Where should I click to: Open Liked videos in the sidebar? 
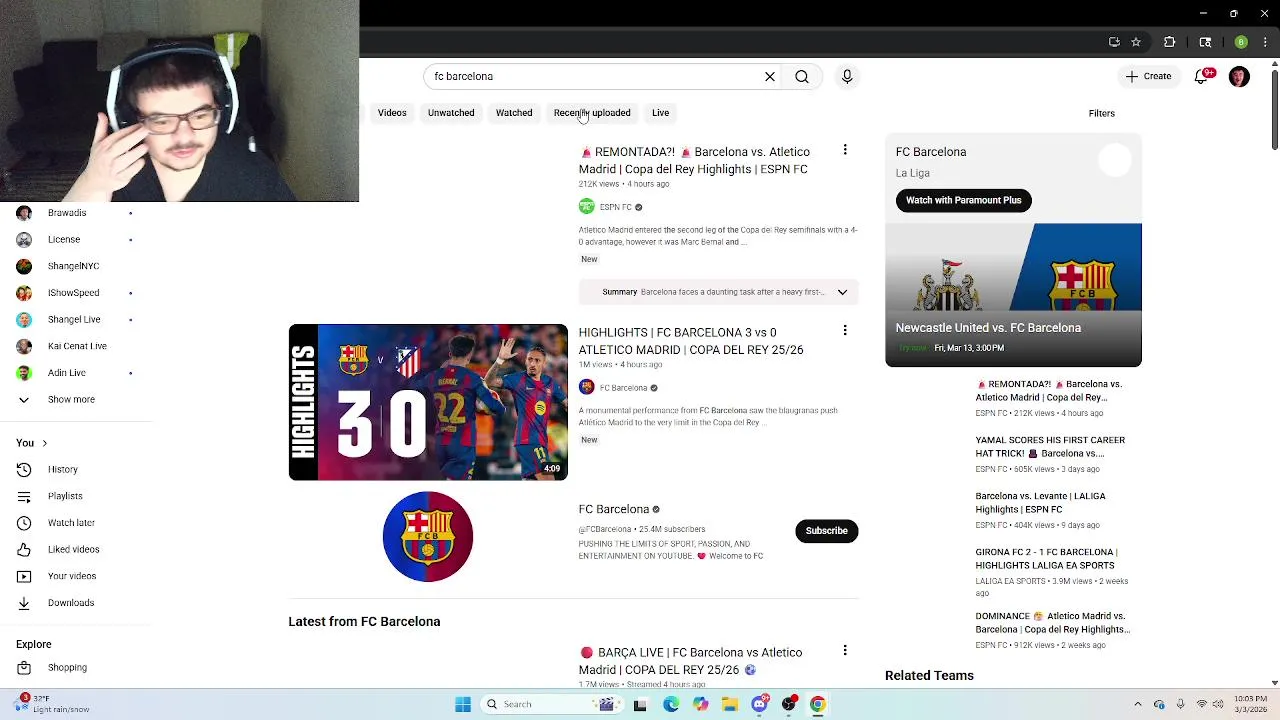tap(73, 549)
